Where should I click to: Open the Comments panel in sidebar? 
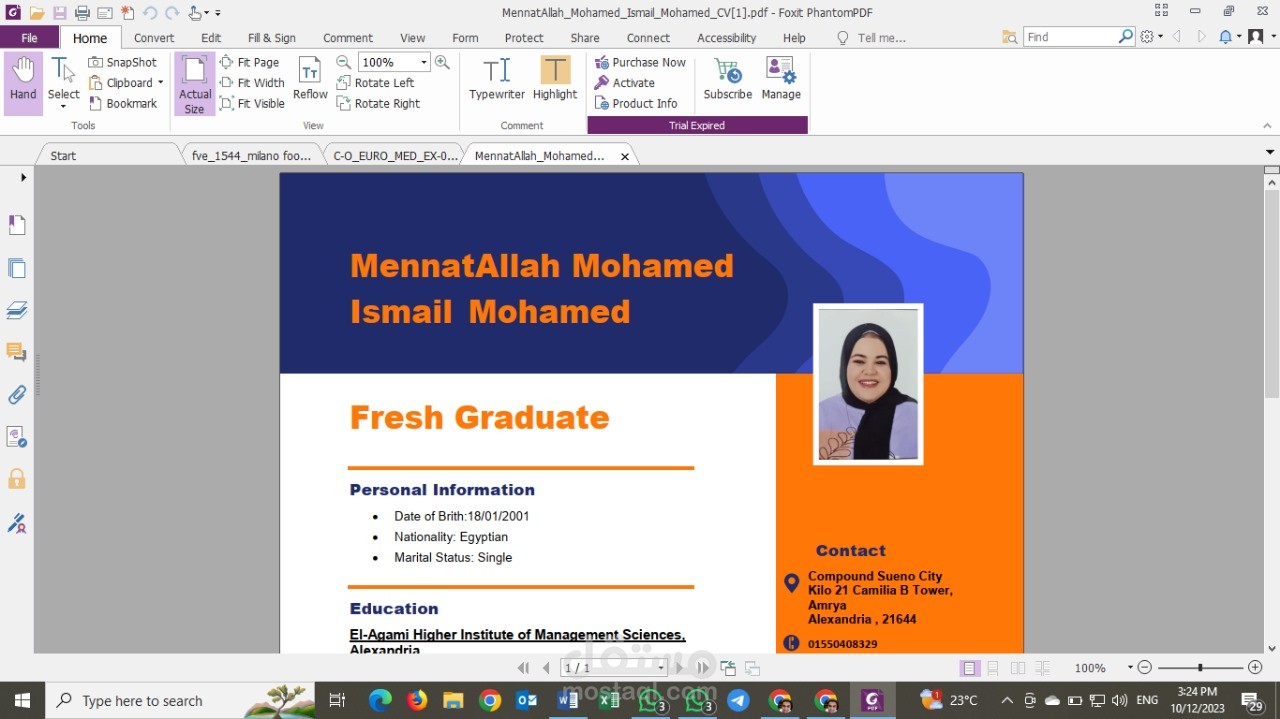[17, 352]
